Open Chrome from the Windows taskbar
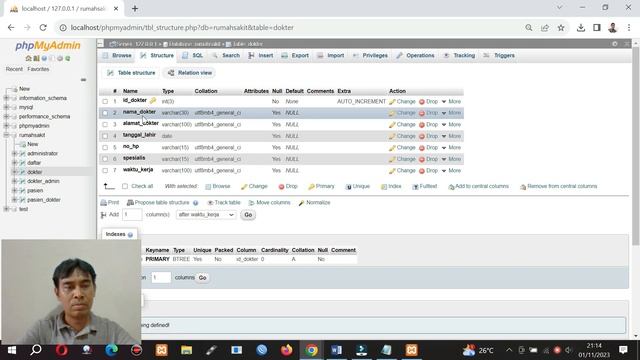The image size is (640, 360). pyautogui.click(x=311, y=350)
